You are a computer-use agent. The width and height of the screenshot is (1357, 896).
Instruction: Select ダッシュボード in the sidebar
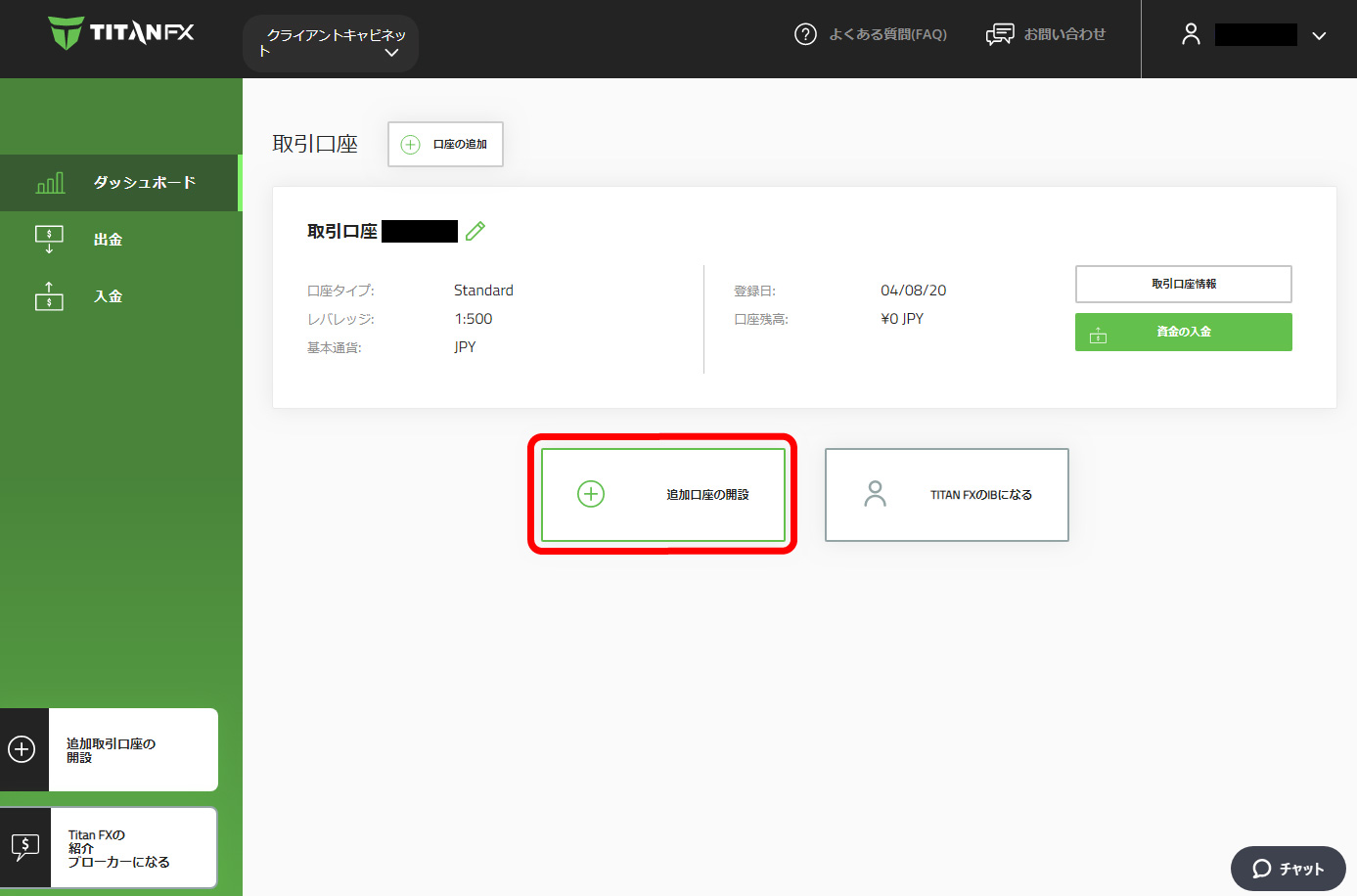pos(120,183)
